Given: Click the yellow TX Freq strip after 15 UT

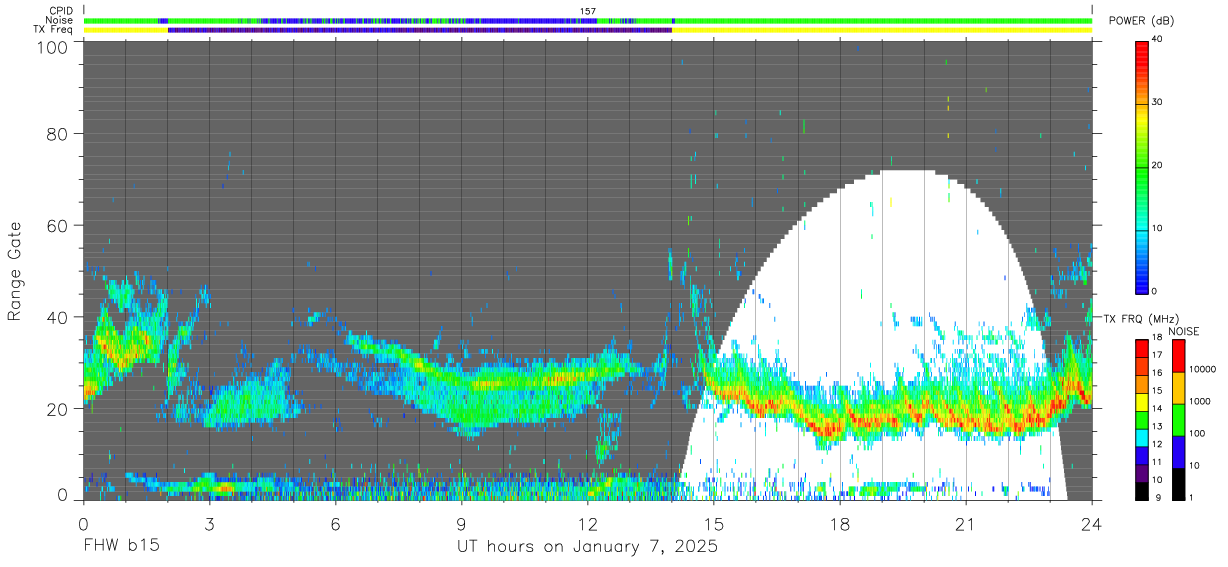Looking at the screenshot, I should pyautogui.click(x=882, y=30).
